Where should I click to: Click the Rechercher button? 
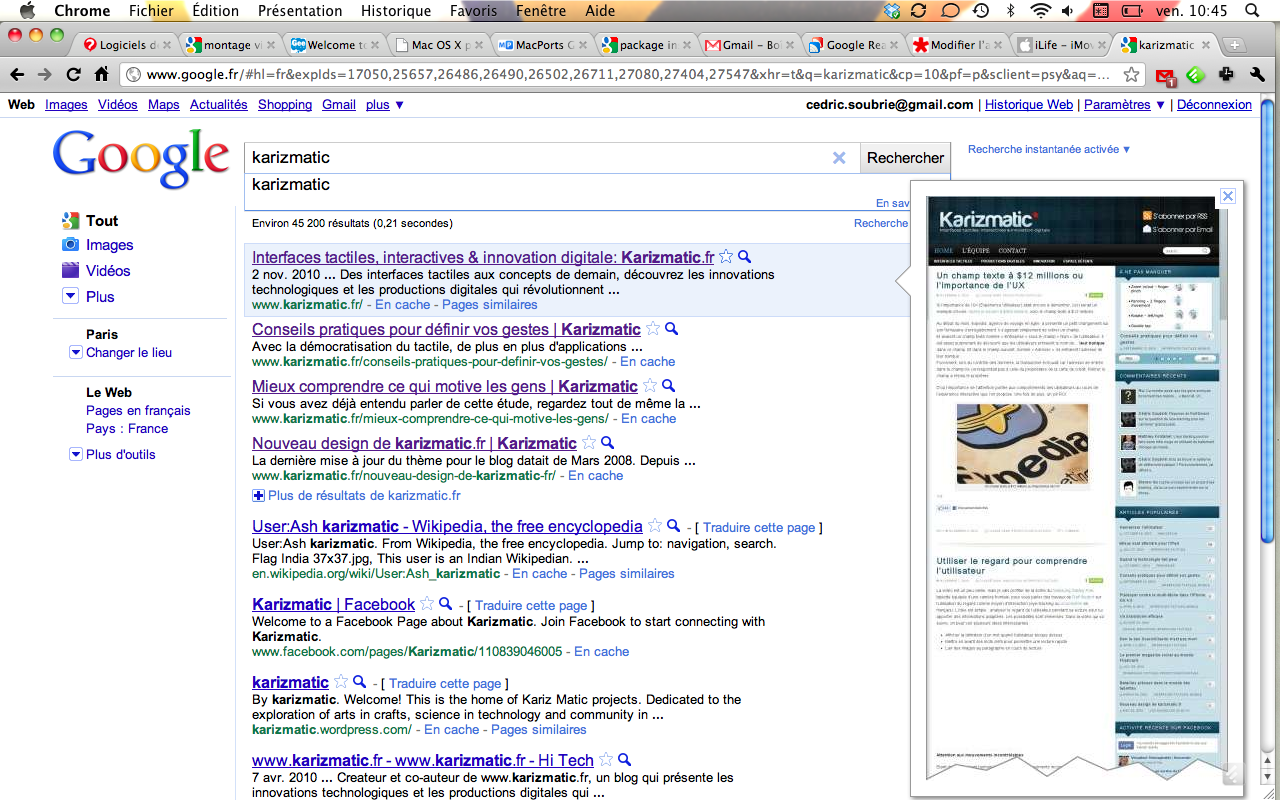coord(905,157)
